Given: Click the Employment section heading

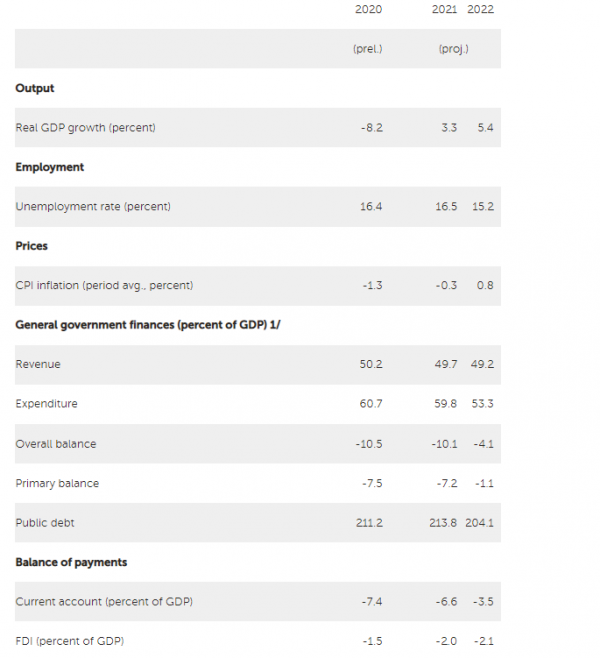Looking at the screenshot, I should (50, 167).
